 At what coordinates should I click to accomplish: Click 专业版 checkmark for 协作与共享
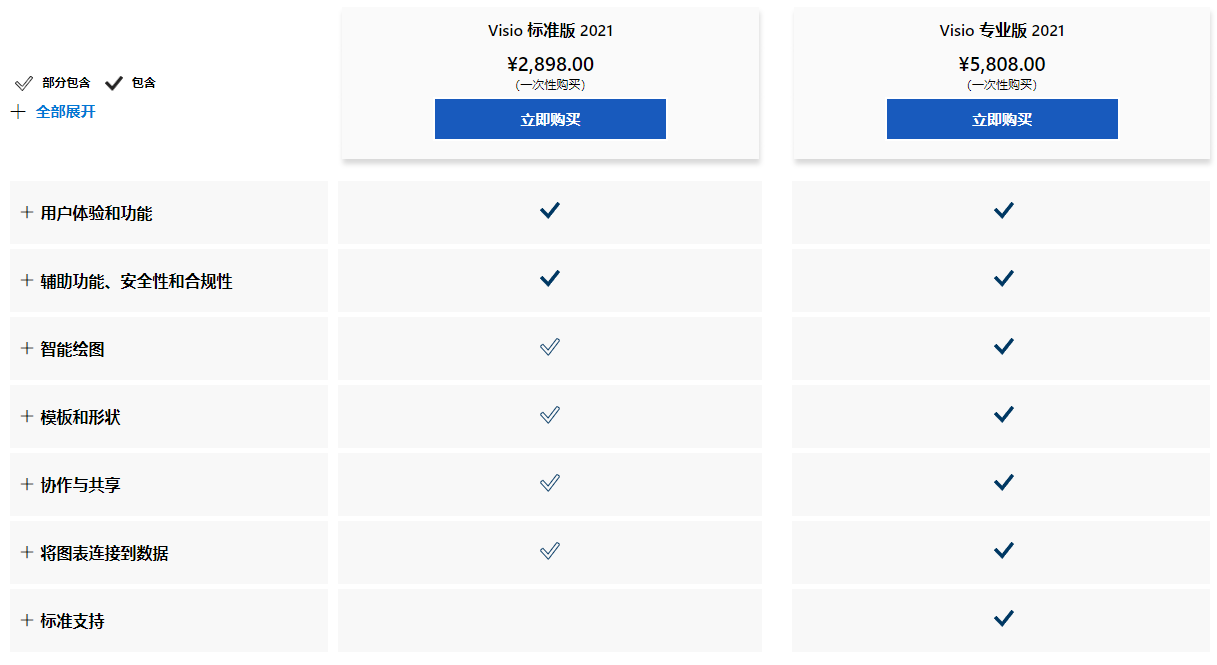[1004, 483]
